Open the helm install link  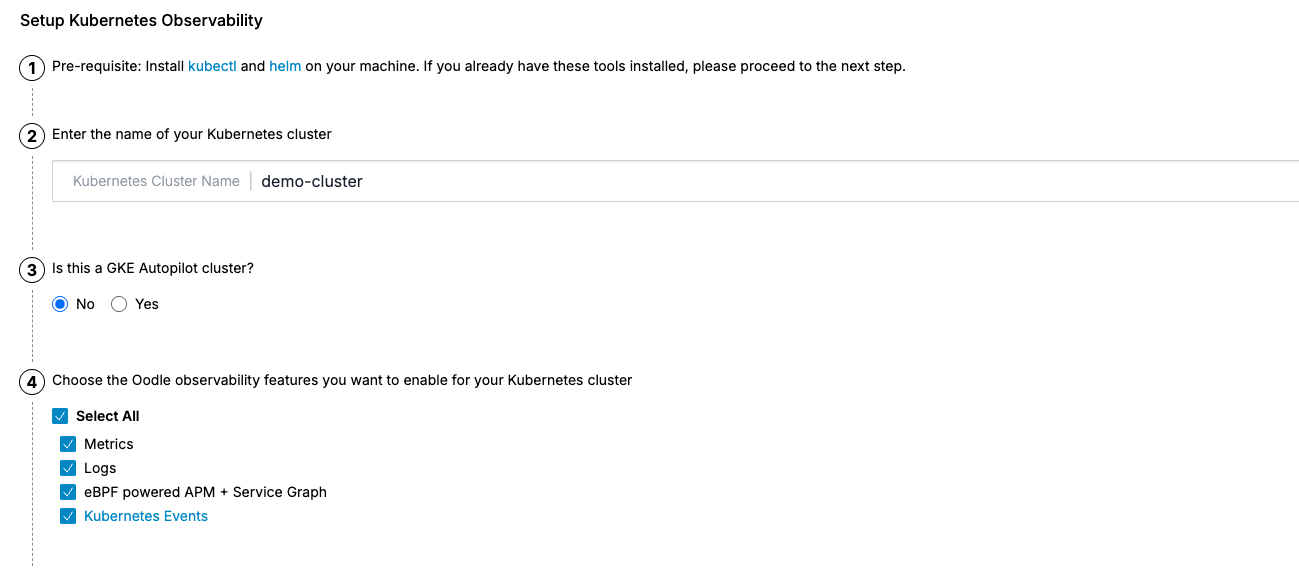click(285, 67)
